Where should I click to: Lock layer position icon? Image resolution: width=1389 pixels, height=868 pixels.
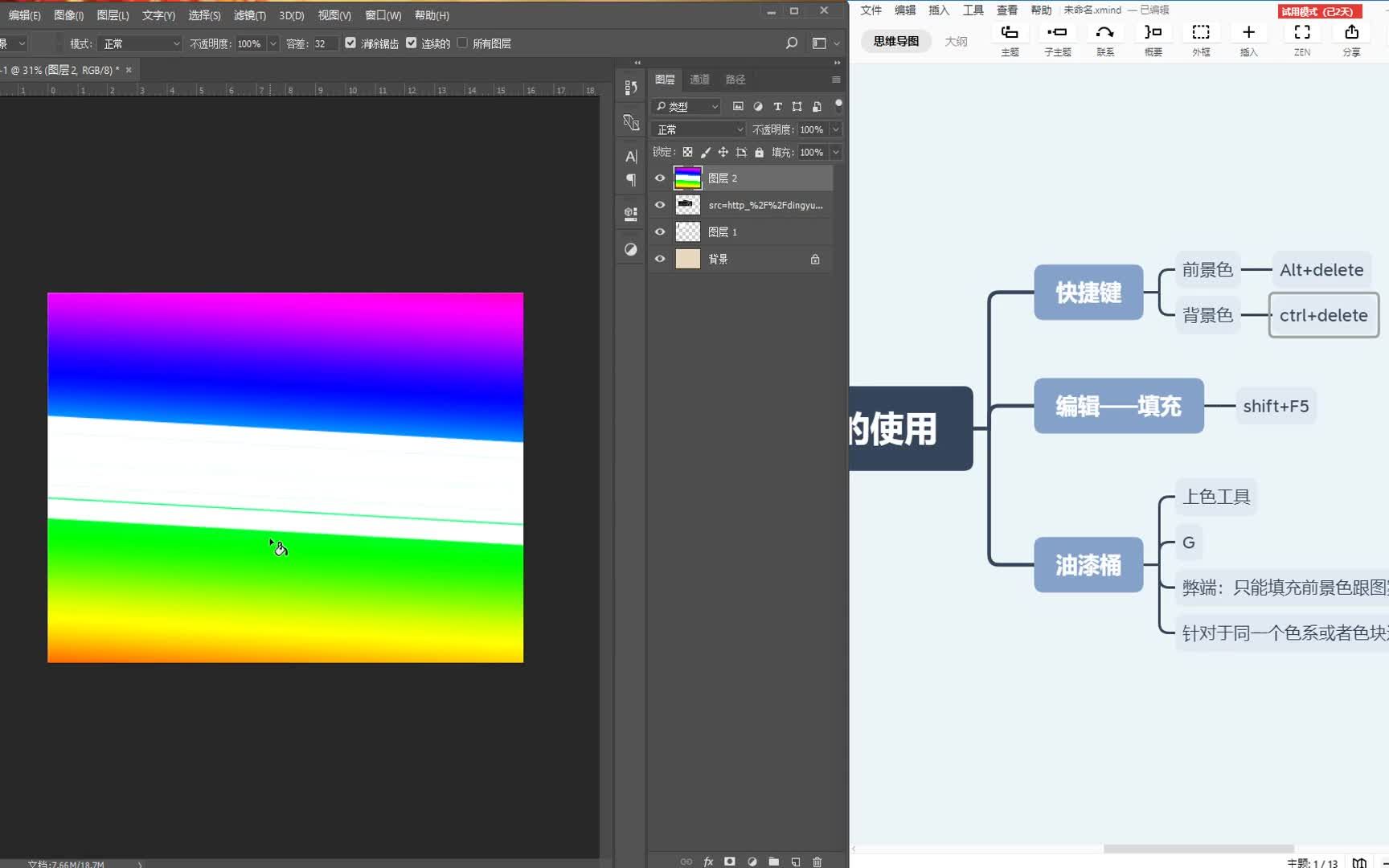(x=723, y=152)
